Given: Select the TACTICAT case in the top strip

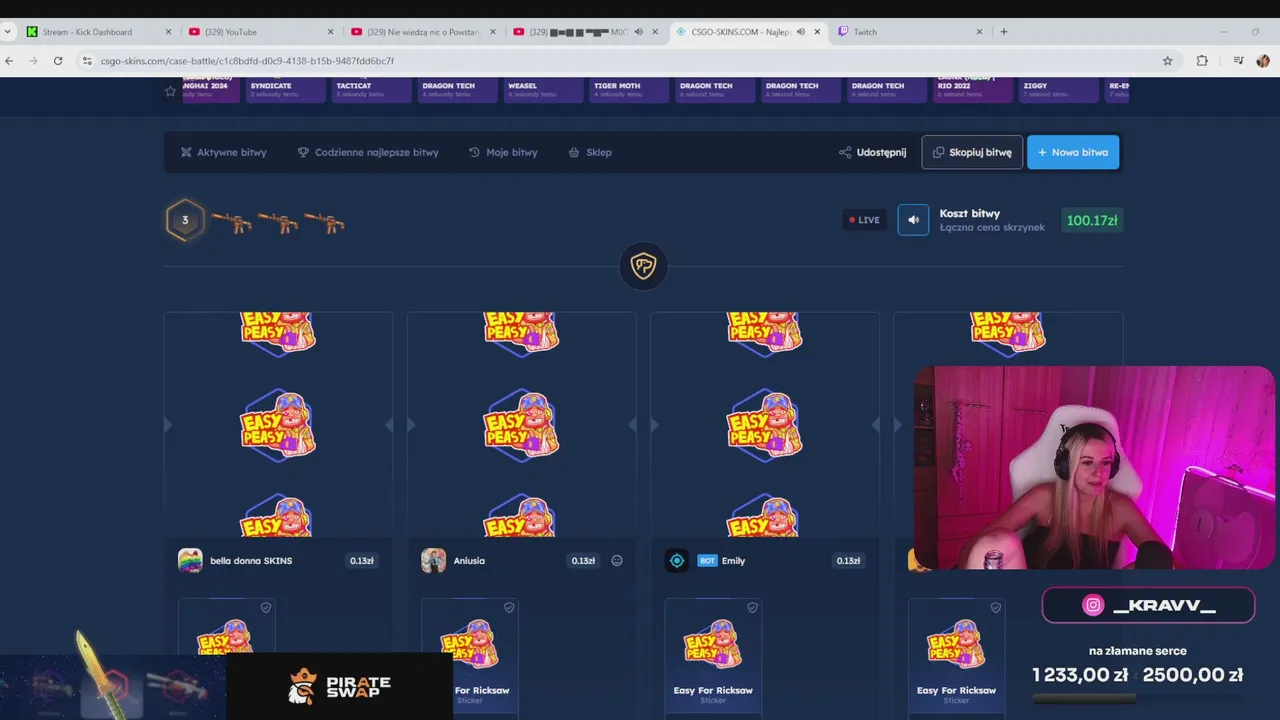Looking at the screenshot, I should 371,89.
